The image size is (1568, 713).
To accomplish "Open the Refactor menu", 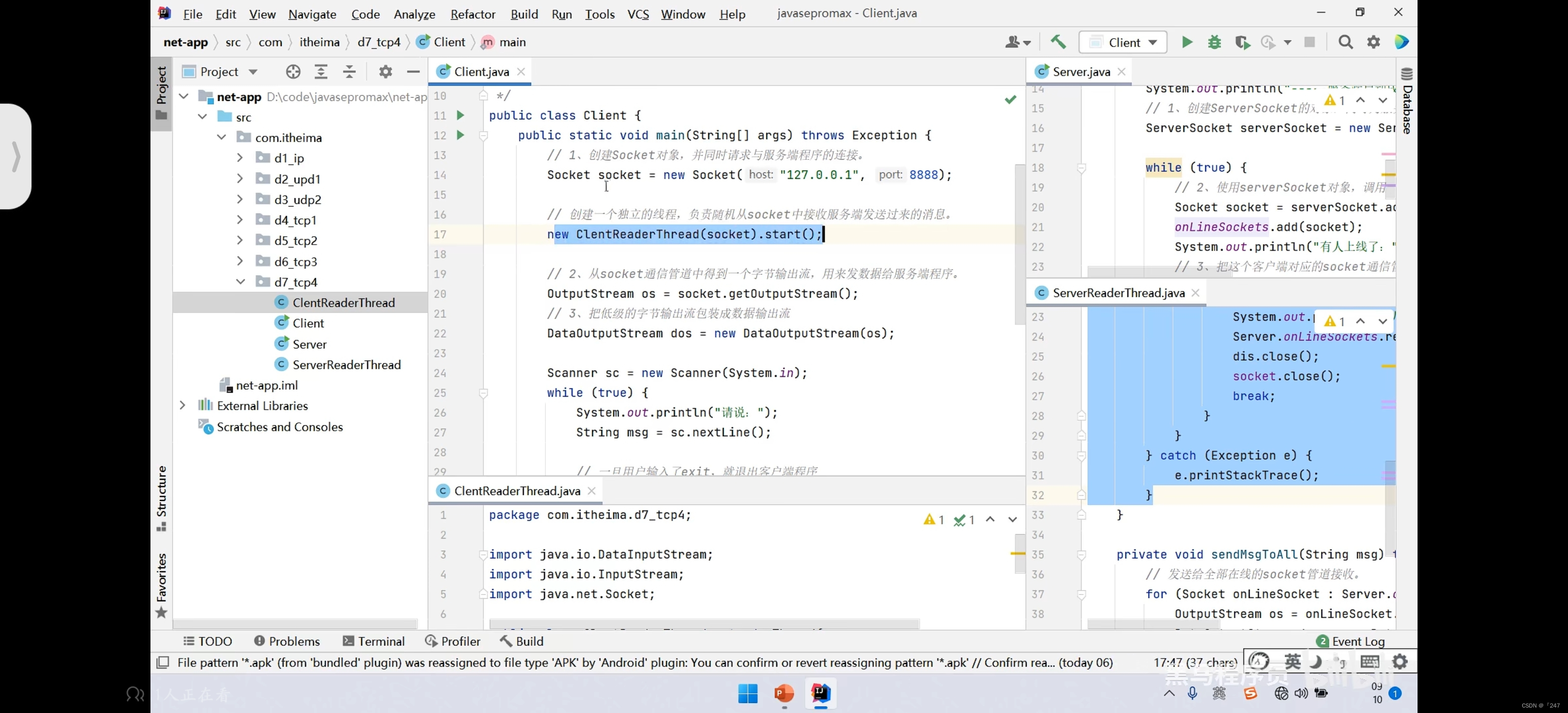I will (472, 13).
